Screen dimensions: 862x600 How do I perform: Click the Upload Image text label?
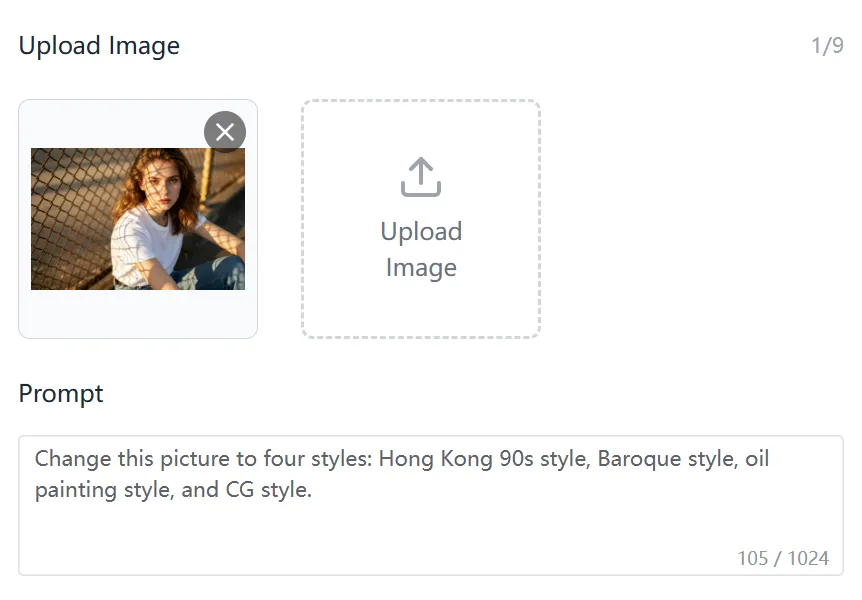pos(420,249)
